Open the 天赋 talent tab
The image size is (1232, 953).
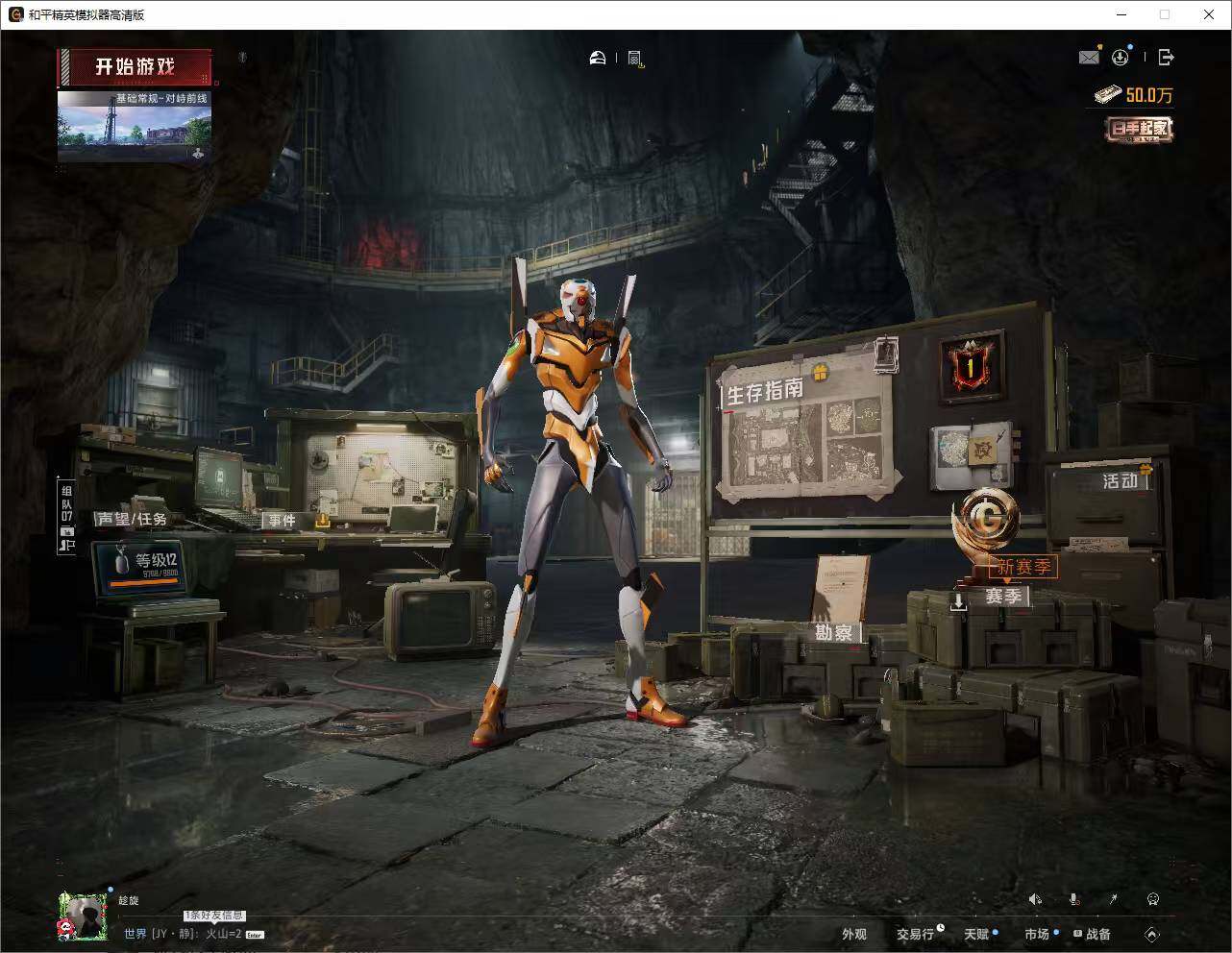(976, 934)
